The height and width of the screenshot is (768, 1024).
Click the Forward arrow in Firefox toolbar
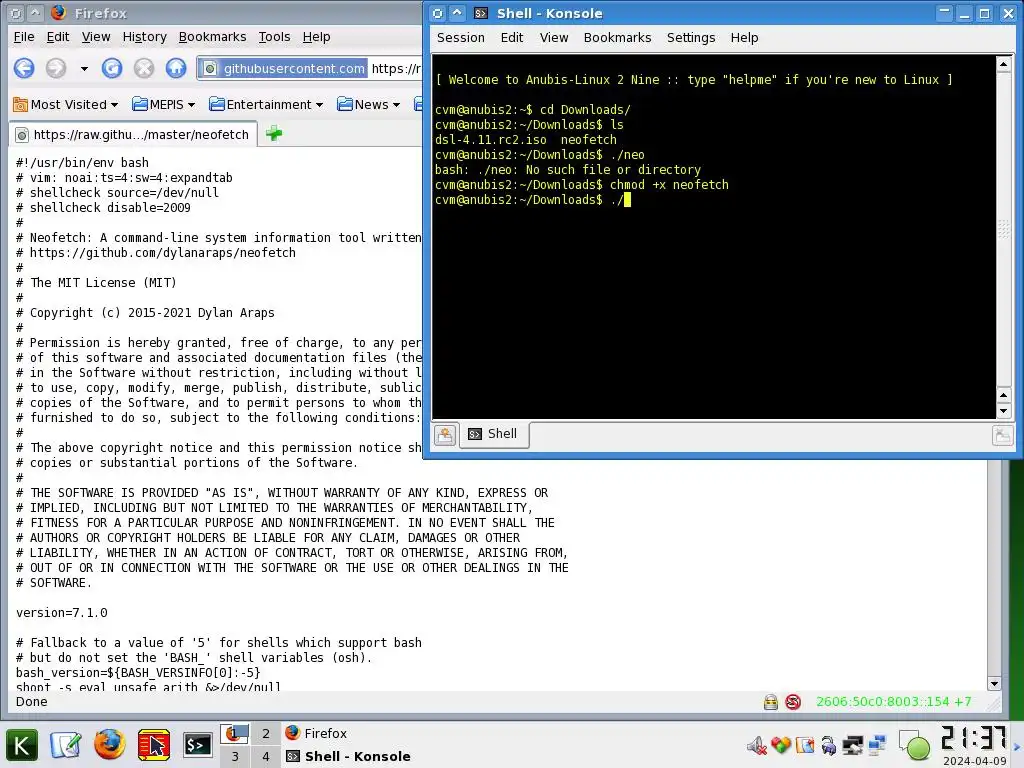click(56, 68)
